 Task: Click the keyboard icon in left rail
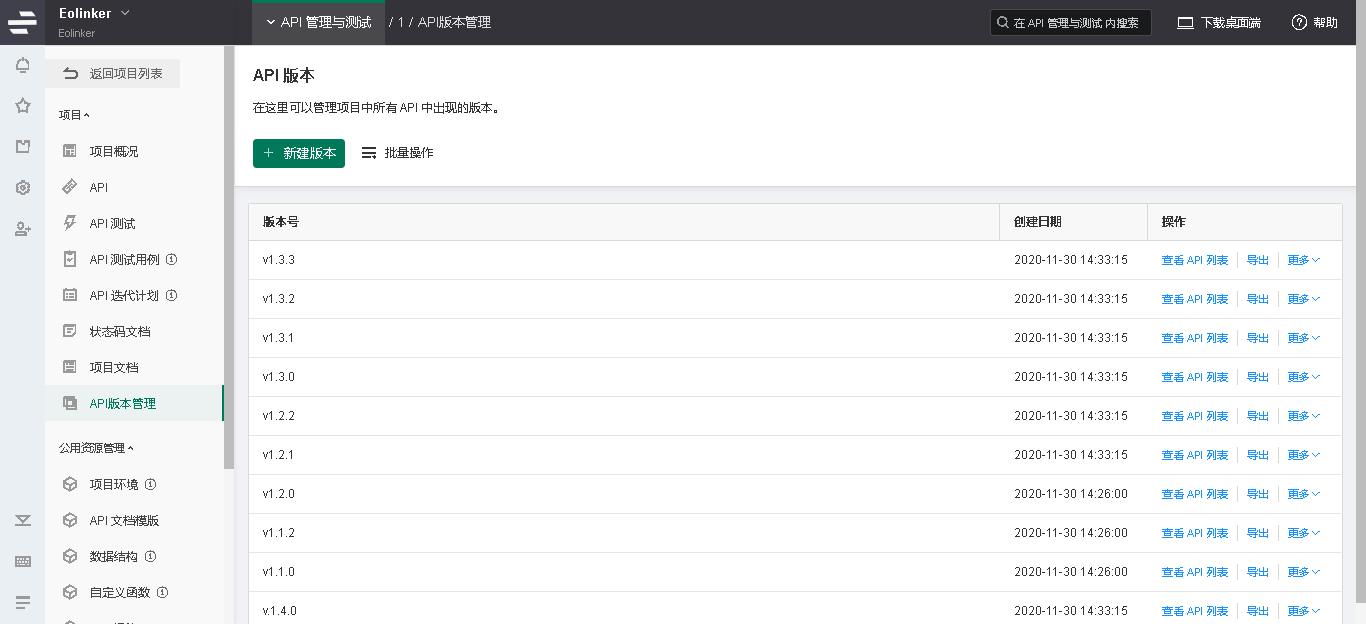pyautogui.click(x=22, y=561)
